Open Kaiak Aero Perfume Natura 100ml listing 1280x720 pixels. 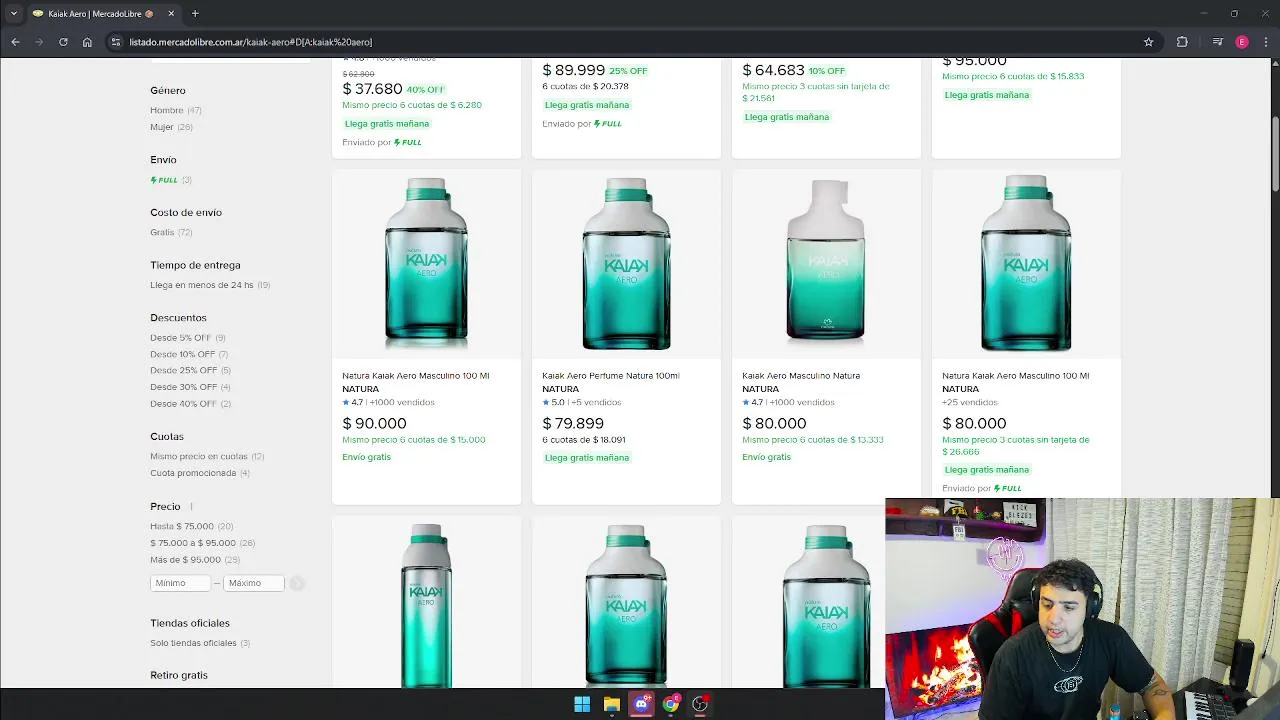(611, 376)
